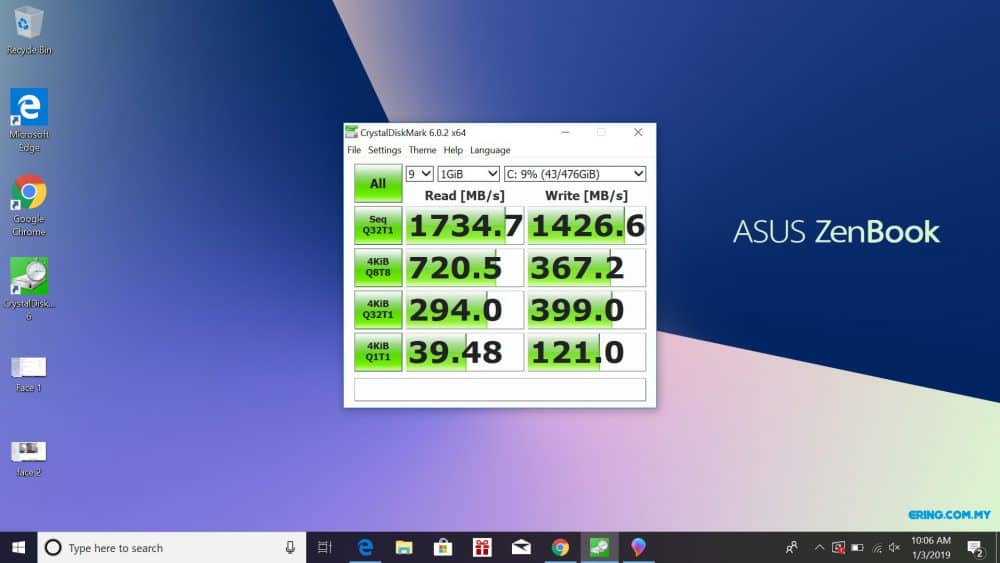Open the colorful balloon taskbar app
The height and width of the screenshot is (563, 1000).
[x=638, y=548]
